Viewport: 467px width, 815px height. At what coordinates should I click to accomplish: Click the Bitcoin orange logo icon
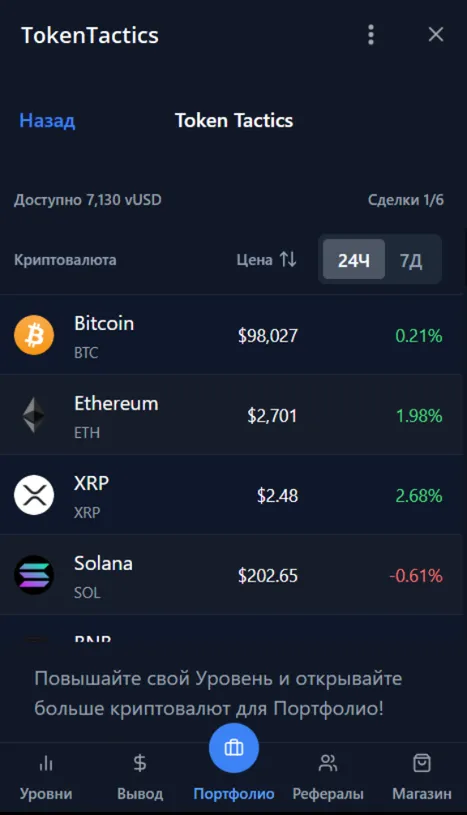coord(34,335)
